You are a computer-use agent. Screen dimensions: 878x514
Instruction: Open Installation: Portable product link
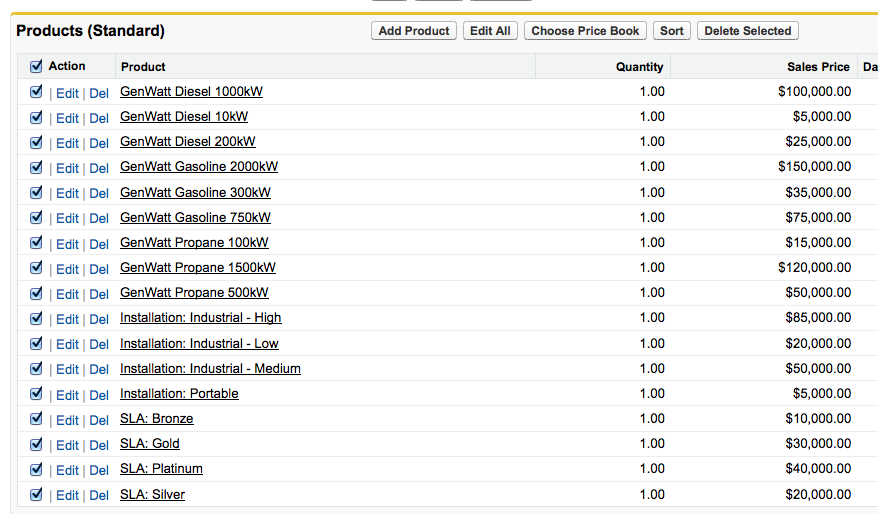tap(179, 394)
